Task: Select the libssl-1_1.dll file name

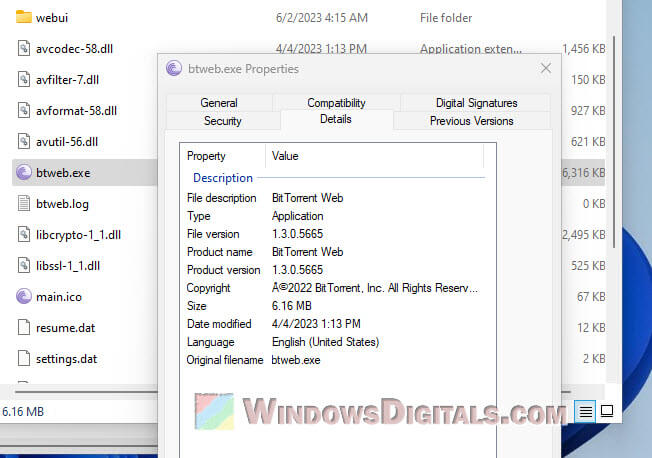Action: click(x=68, y=266)
